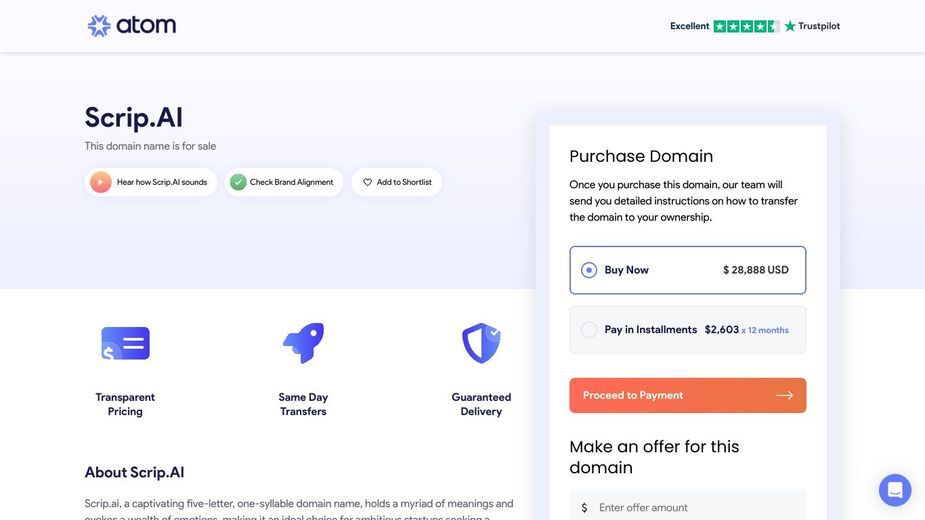Image resolution: width=925 pixels, height=520 pixels.
Task: Click the atom logo
Action: [132, 25]
